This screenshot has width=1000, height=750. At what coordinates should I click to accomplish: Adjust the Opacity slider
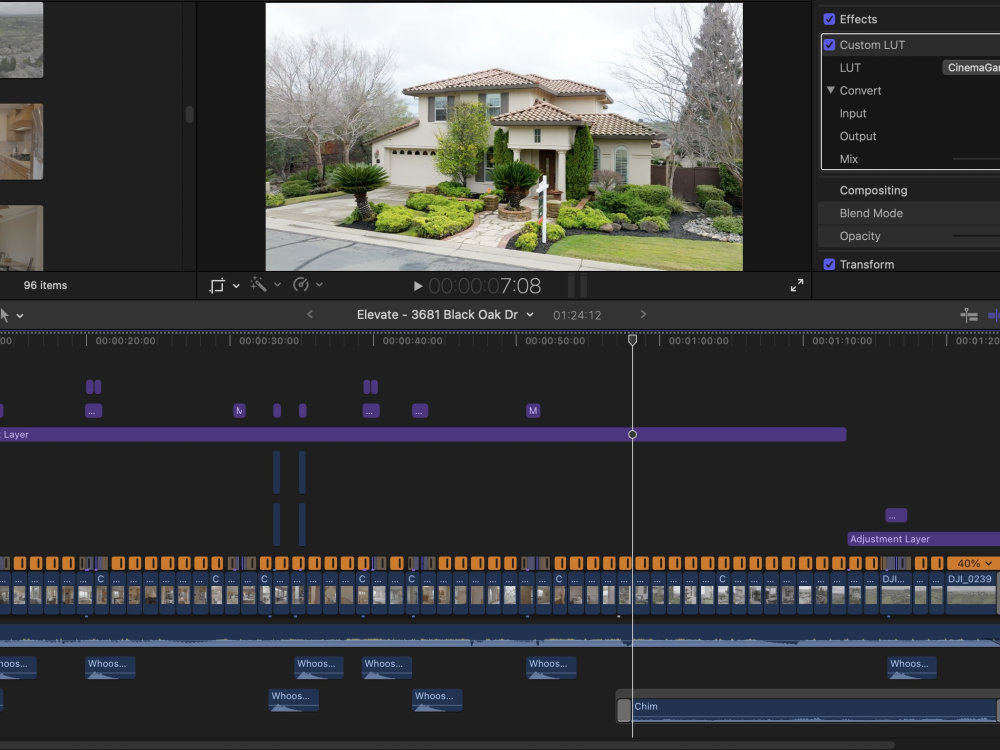976,236
